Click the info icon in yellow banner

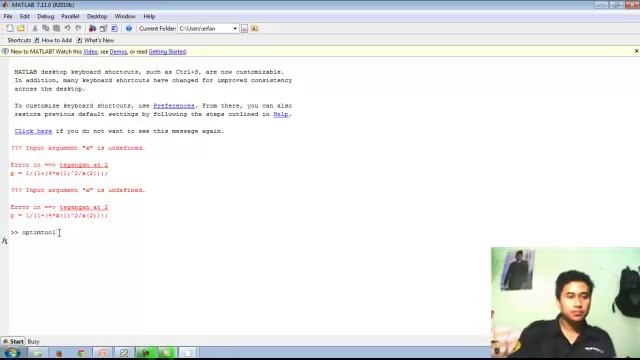[x=5, y=51]
